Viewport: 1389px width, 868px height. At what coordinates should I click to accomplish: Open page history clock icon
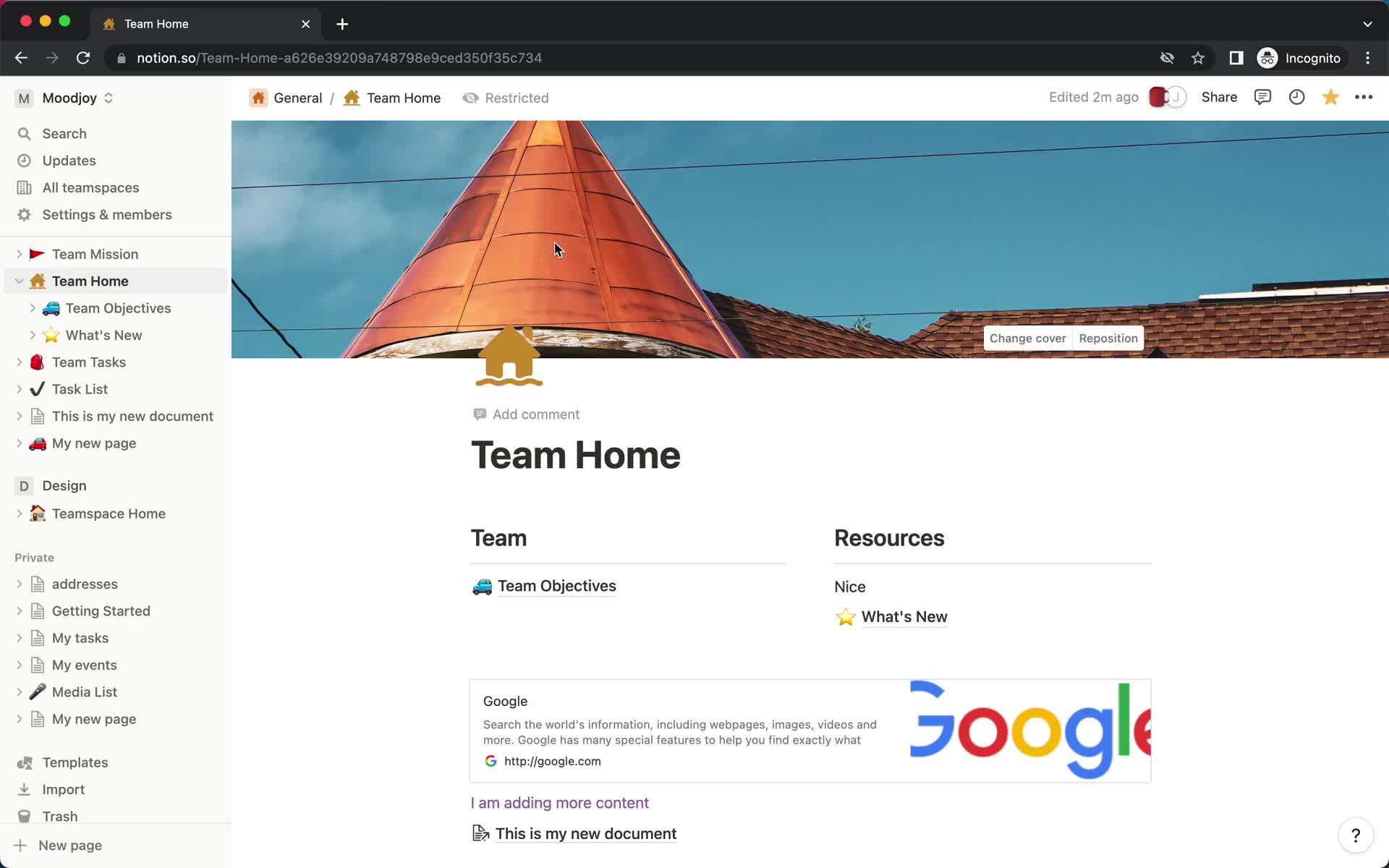point(1297,97)
